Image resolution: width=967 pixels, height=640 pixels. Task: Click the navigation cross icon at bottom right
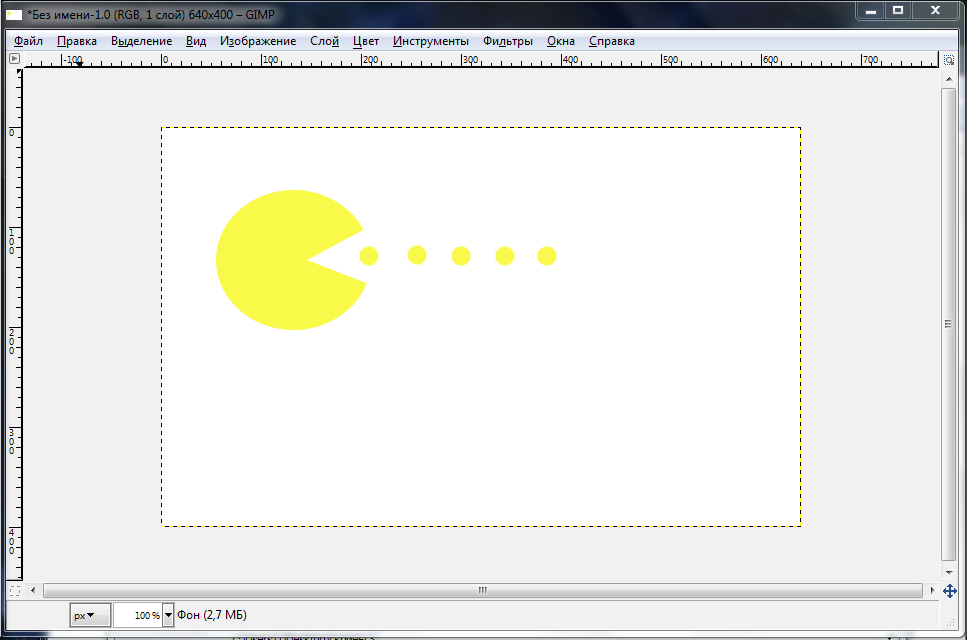click(950, 591)
